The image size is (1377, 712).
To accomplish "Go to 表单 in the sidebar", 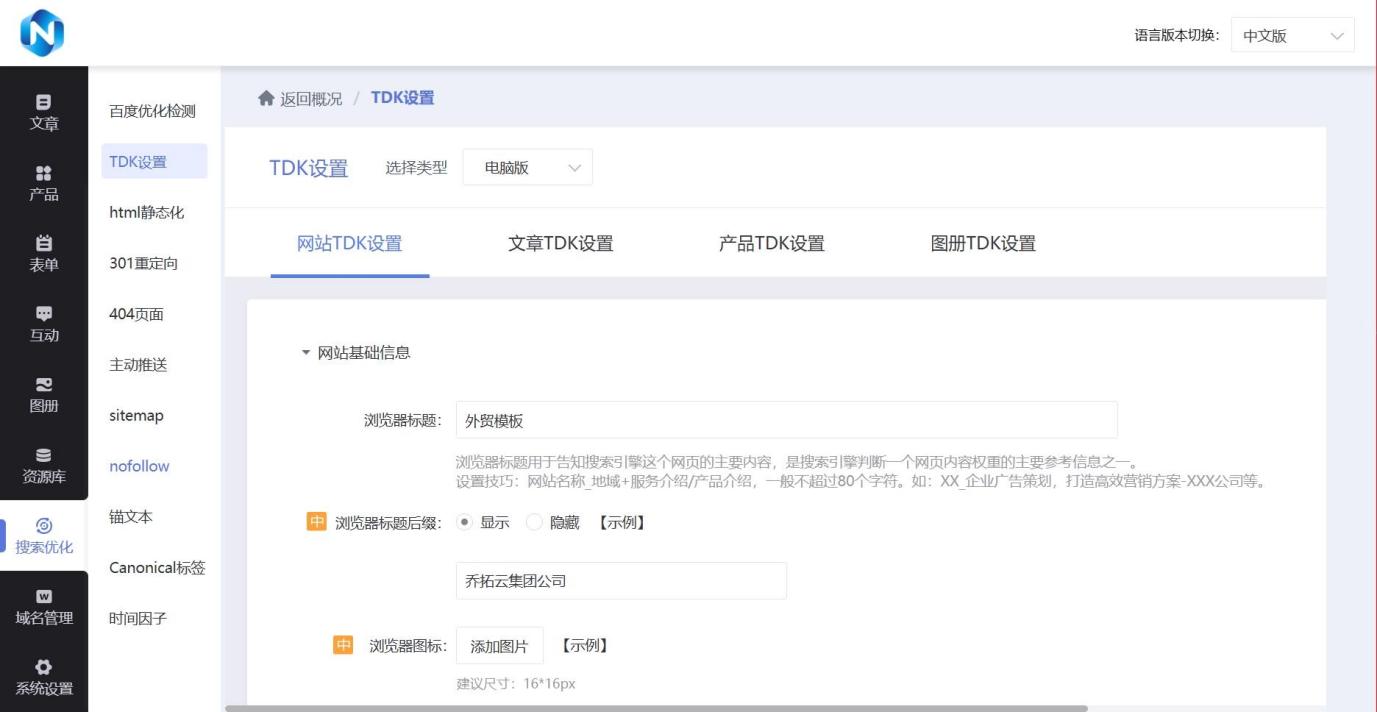I will point(44,253).
